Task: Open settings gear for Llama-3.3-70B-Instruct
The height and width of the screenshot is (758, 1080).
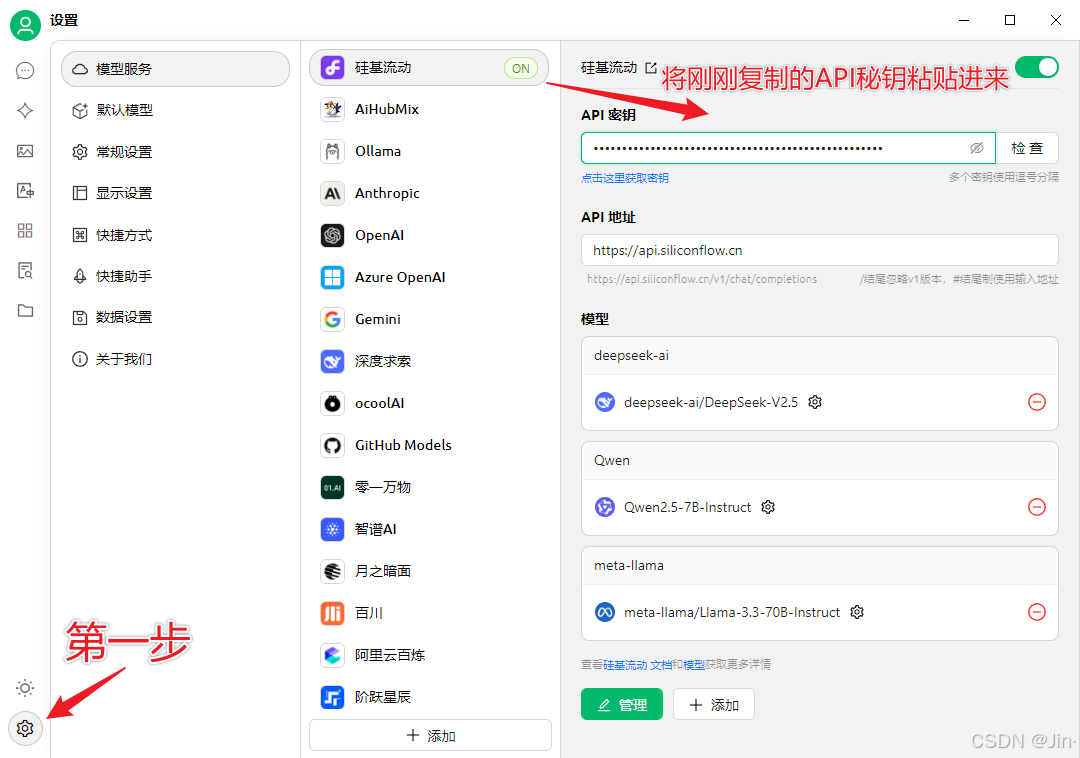Action: click(x=857, y=612)
